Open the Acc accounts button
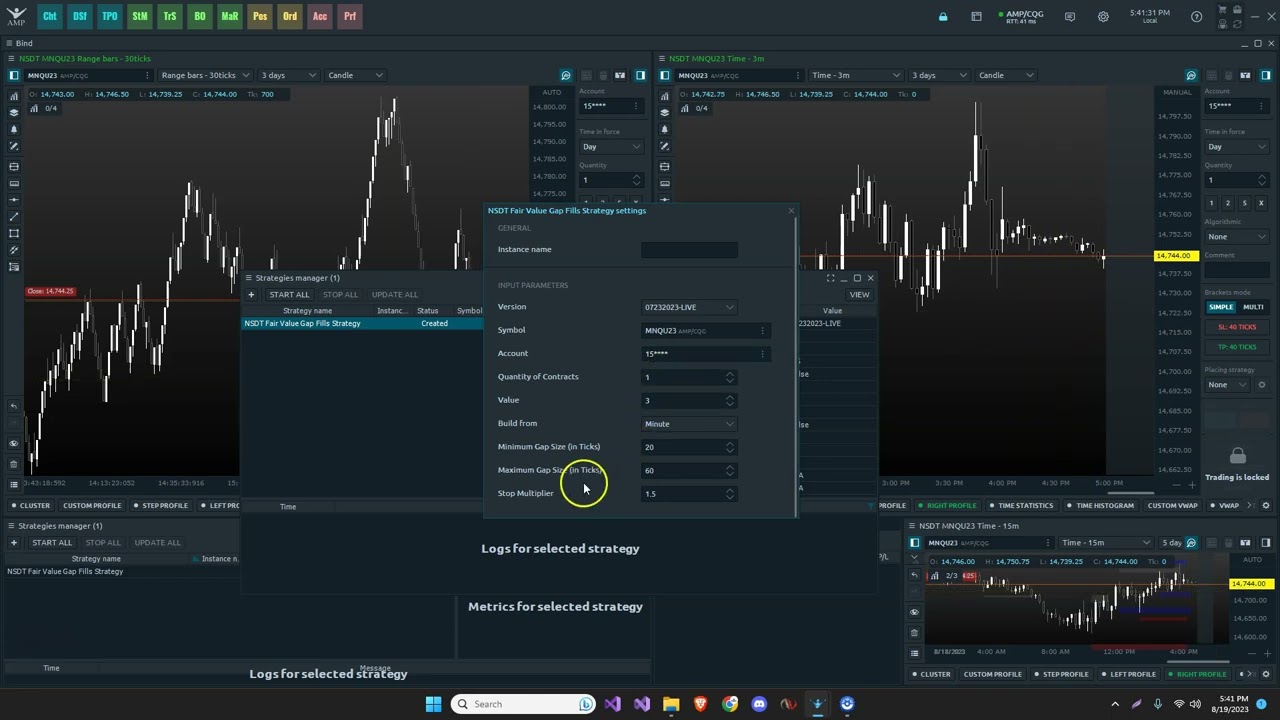The height and width of the screenshot is (720, 1280). tap(320, 16)
